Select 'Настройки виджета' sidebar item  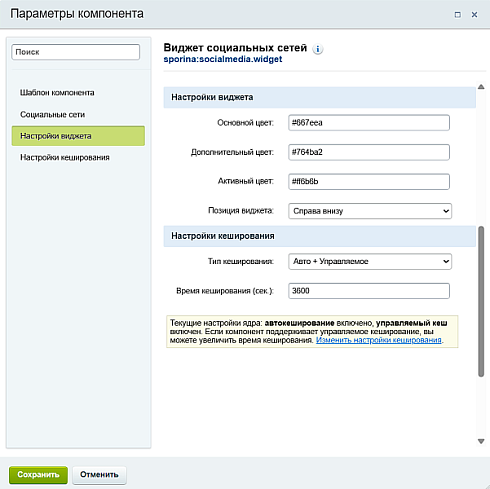(78, 136)
